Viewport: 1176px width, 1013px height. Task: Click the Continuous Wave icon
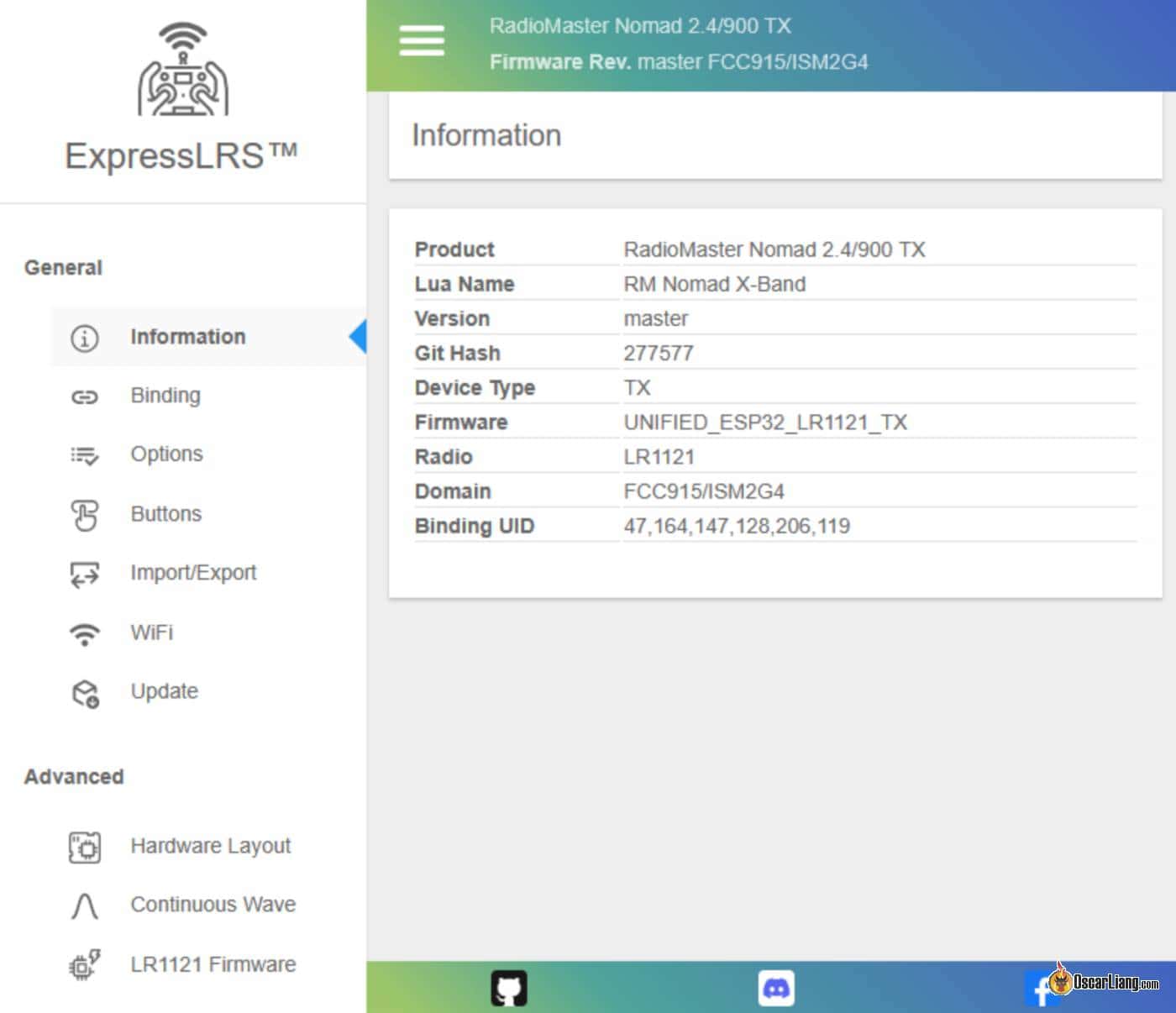pos(85,906)
